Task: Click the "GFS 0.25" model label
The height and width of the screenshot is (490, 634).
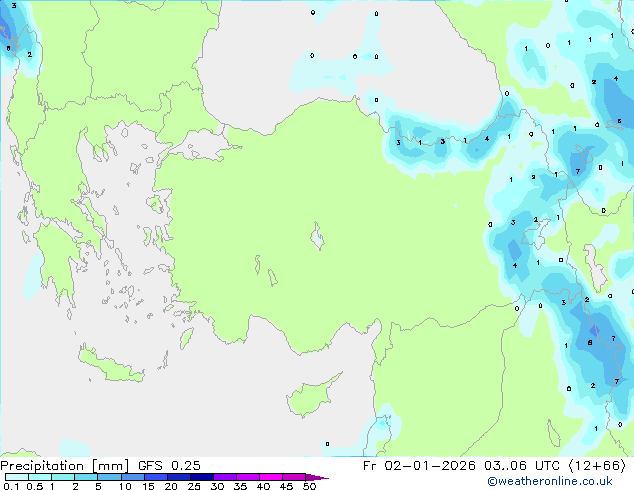Action: pos(169,466)
